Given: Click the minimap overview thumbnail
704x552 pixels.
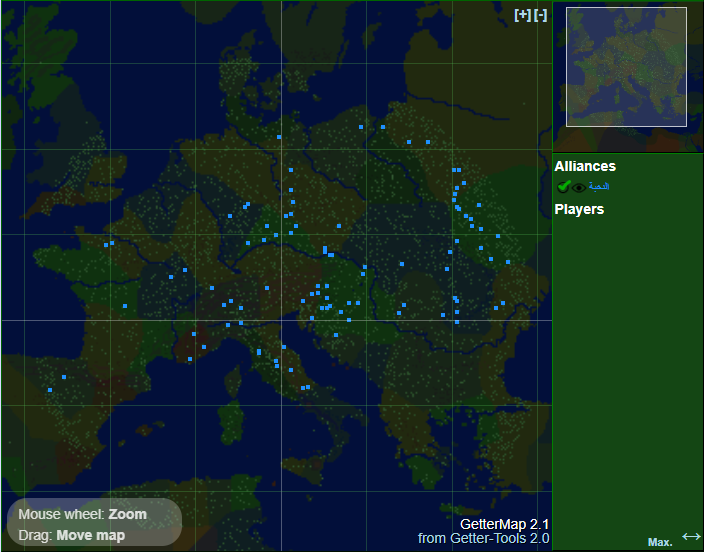Looking at the screenshot, I should 628,76.
